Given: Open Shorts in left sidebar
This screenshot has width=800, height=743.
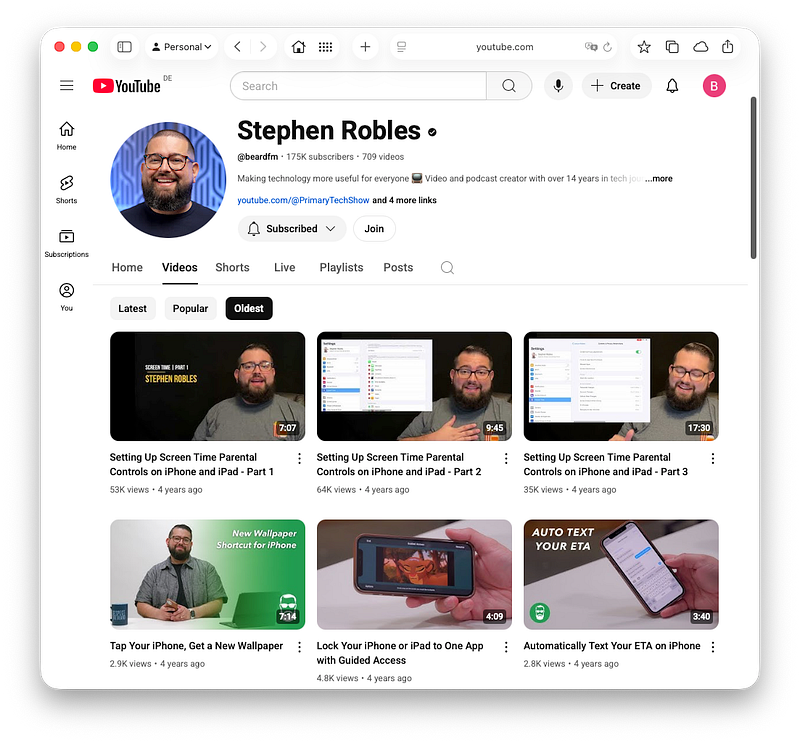Looking at the screenshot, I should pos(66,189).
